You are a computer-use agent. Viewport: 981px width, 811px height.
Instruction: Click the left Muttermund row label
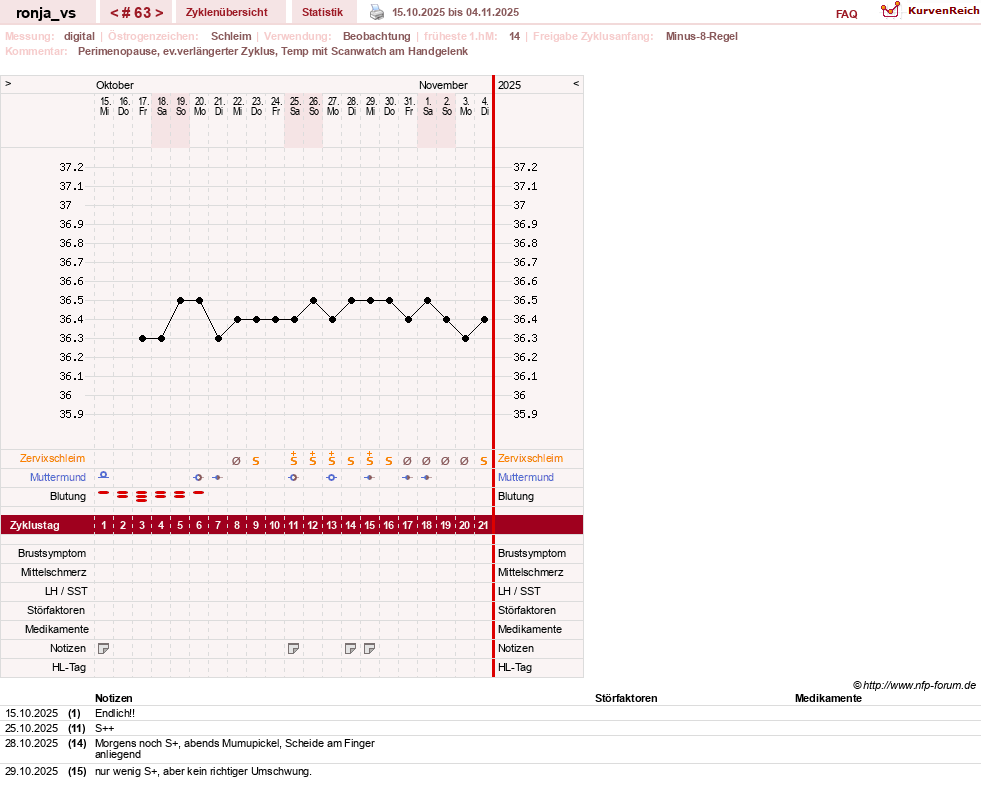(x=58, y=477)
